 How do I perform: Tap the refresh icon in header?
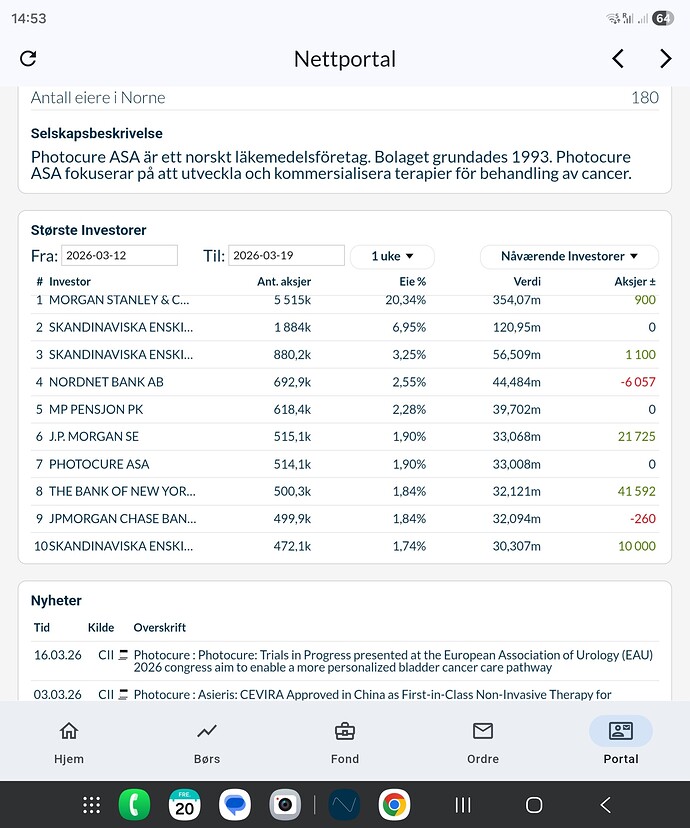pyautogui.click(x=28, y=59)
